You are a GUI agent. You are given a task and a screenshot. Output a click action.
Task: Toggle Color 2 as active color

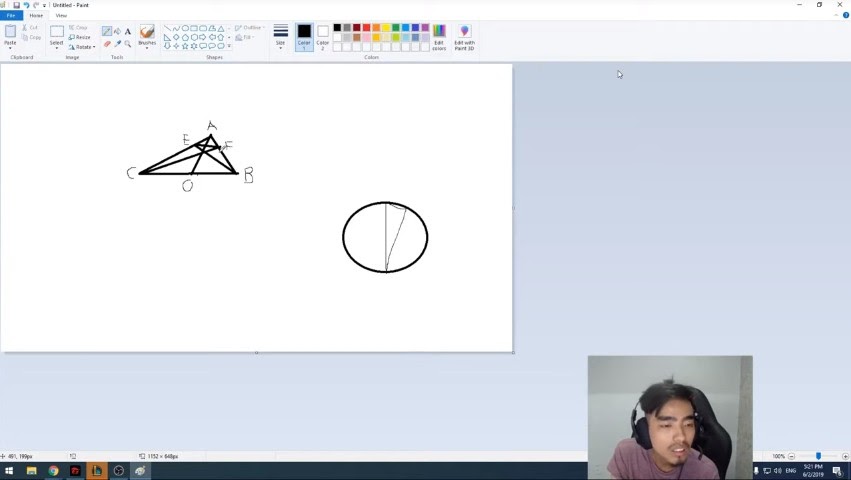coord(322,37)
